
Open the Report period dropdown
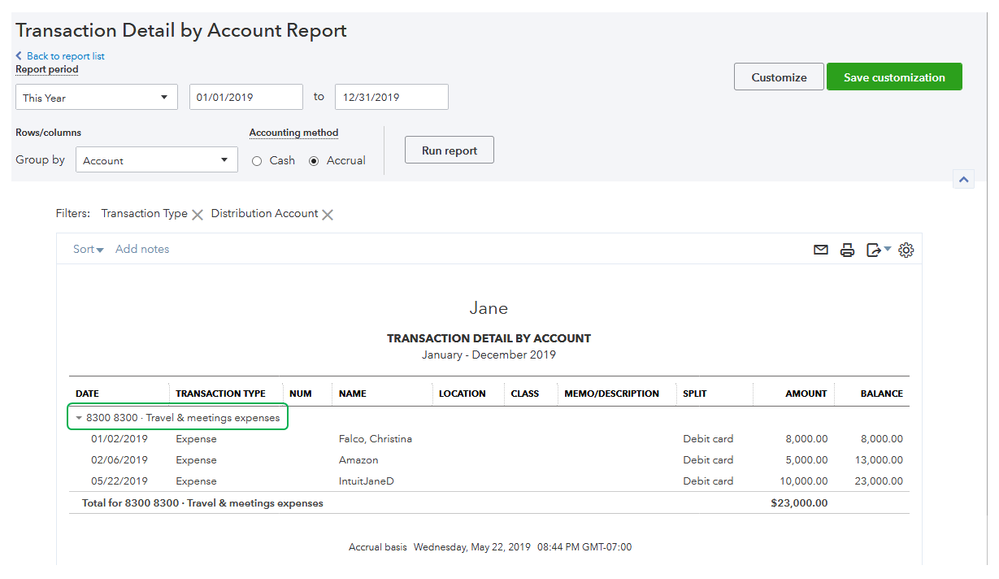tap(96, 98)
